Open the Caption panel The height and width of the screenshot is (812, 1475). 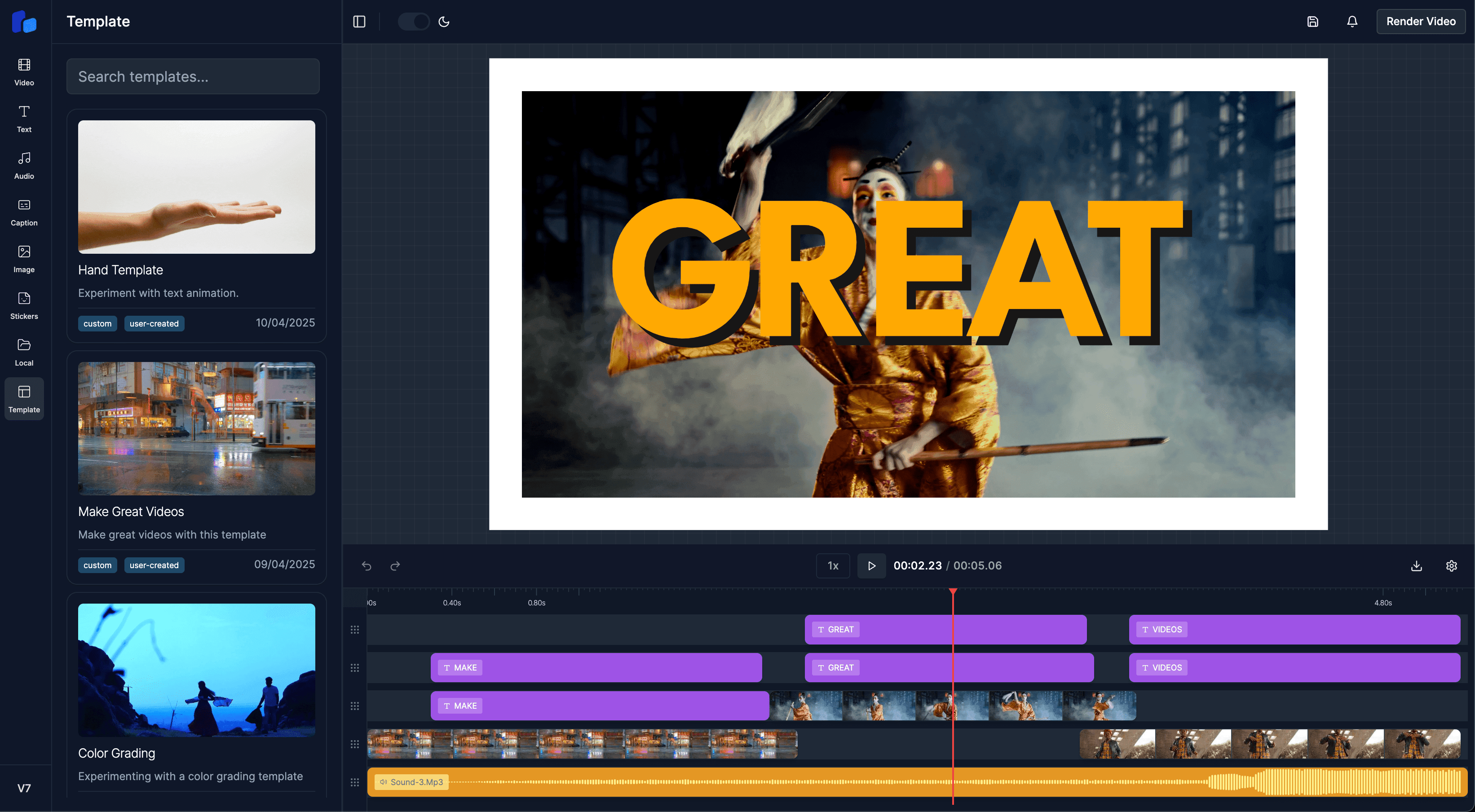coord(24,212)
